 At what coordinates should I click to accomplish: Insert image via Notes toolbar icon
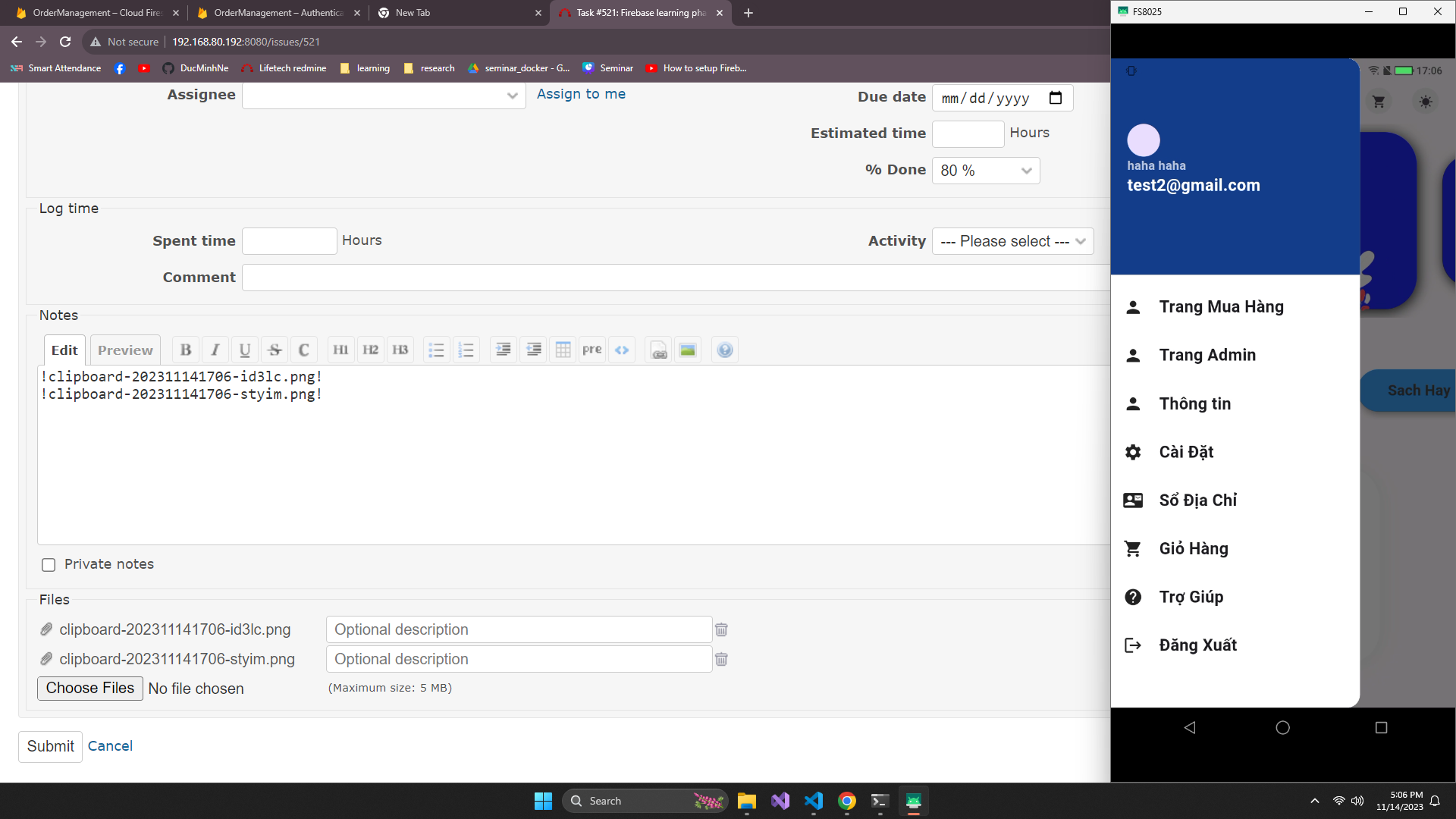(x=688, y=350)
